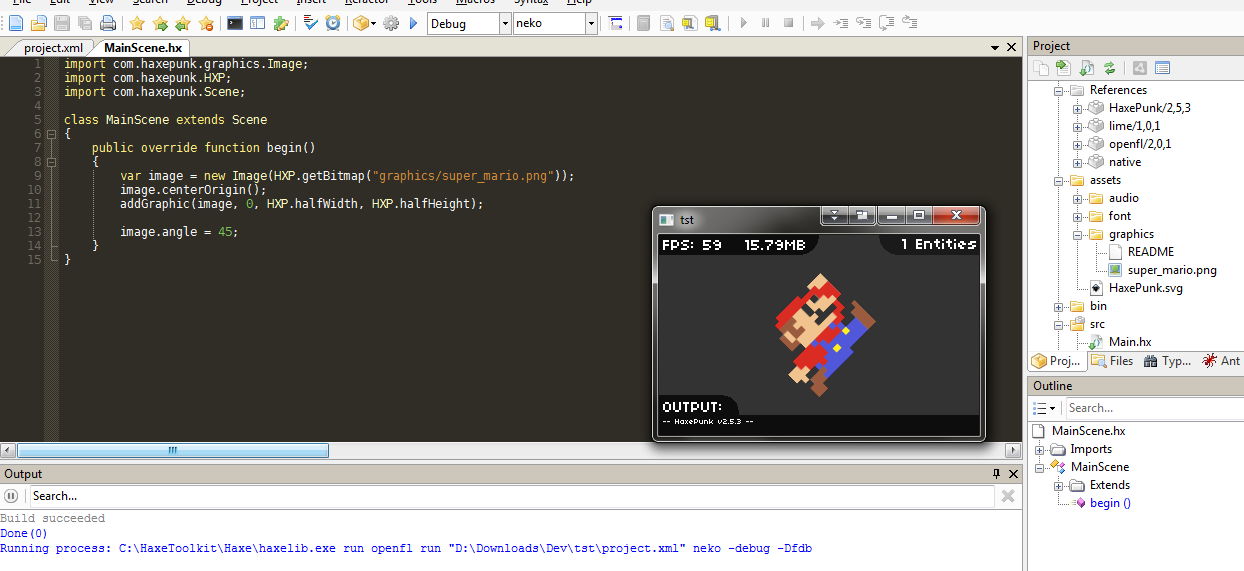Collapse the MainScene node in Outline

point(1040,467)
